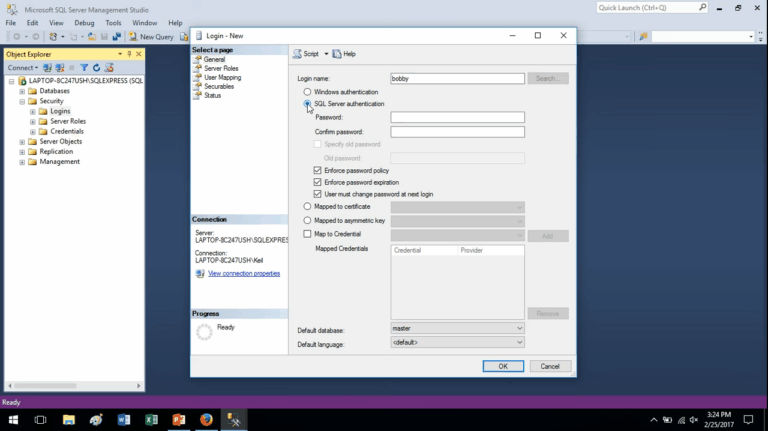The image size is (768, 431).
Task: Click the volume icon in system tray
Action: point(694,420)
